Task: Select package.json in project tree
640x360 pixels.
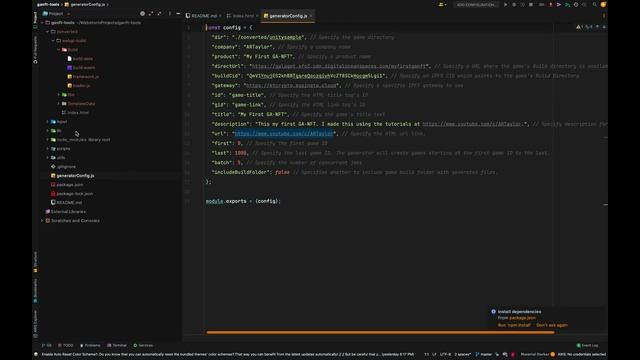Action: click(69, 184)
